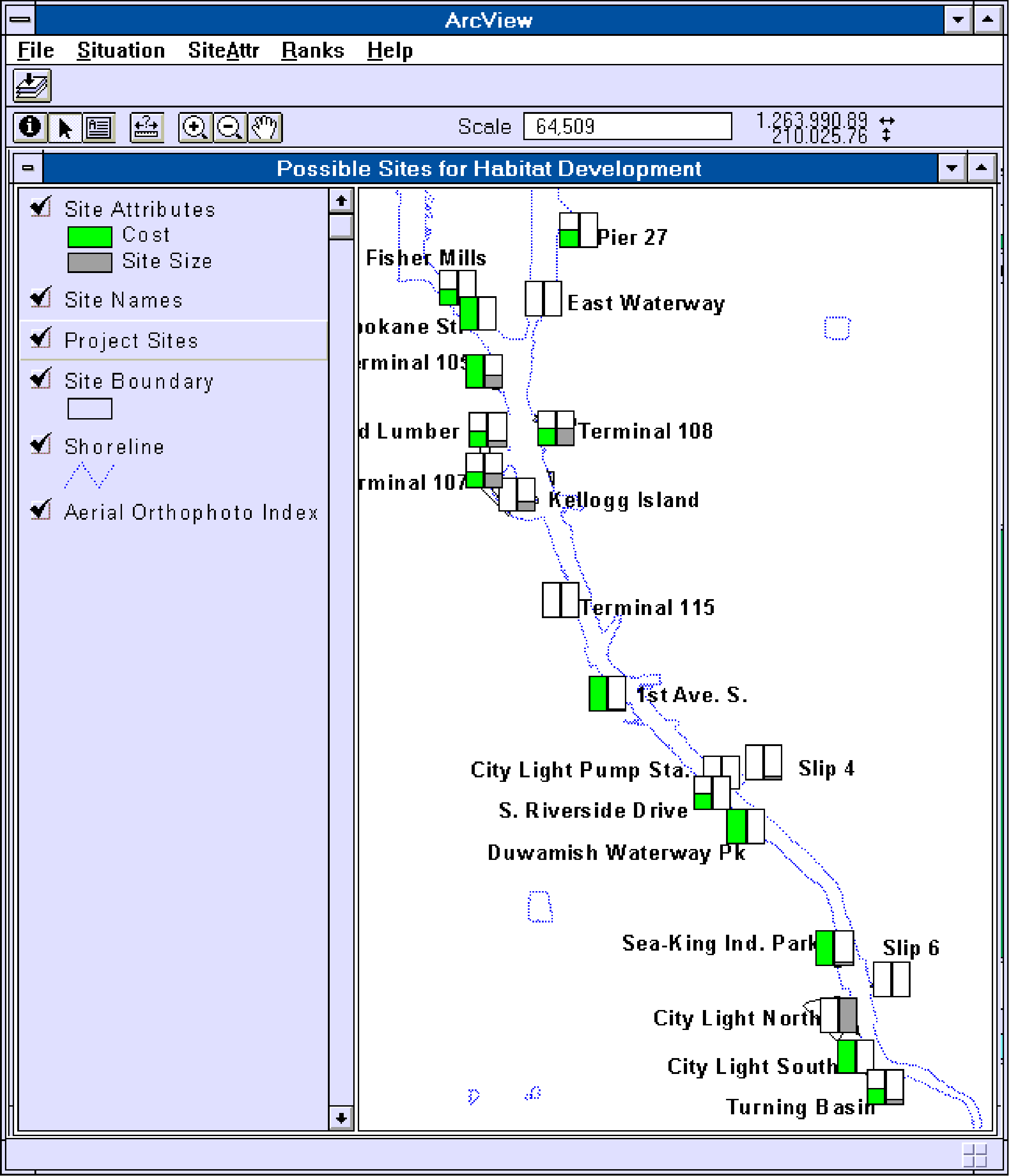Click legend scrollbar up arrow
The width and height of the screenshot is (1009, 1176).
[x=341, y=200]
